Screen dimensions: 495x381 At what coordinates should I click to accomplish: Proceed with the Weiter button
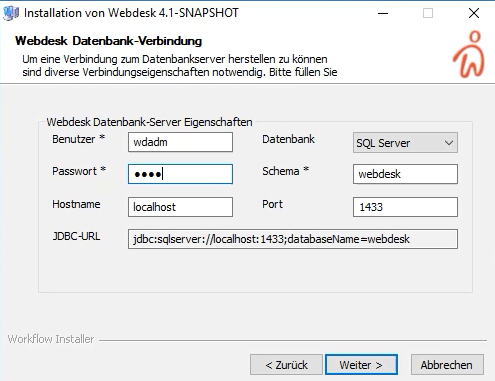[361, 365]
